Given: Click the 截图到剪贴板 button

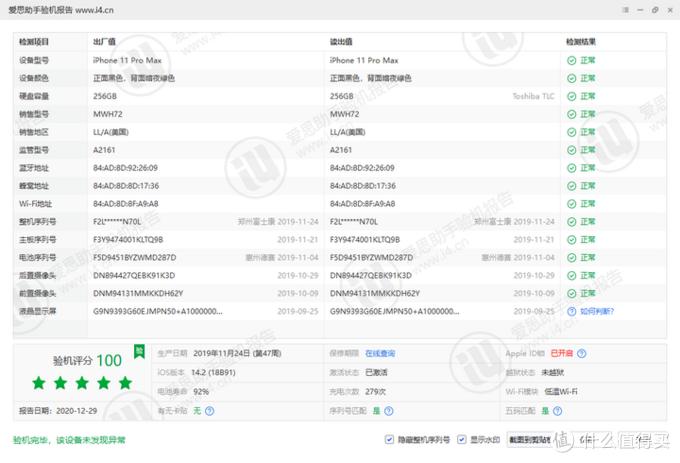Looking at the screenshot, I should tap(530, 440).
